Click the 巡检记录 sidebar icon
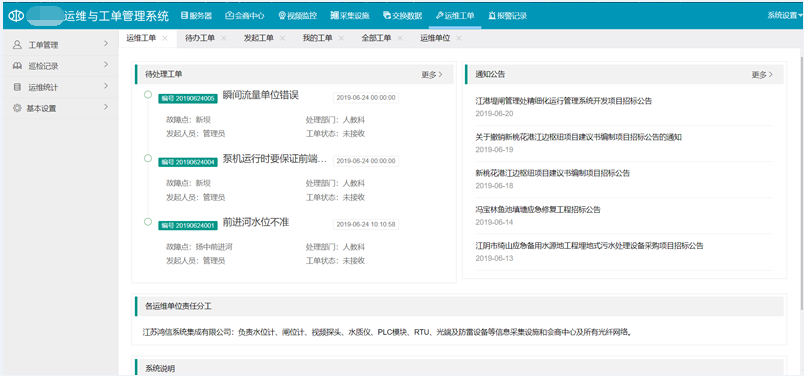804x376 pixels. (x=17, y=66)
